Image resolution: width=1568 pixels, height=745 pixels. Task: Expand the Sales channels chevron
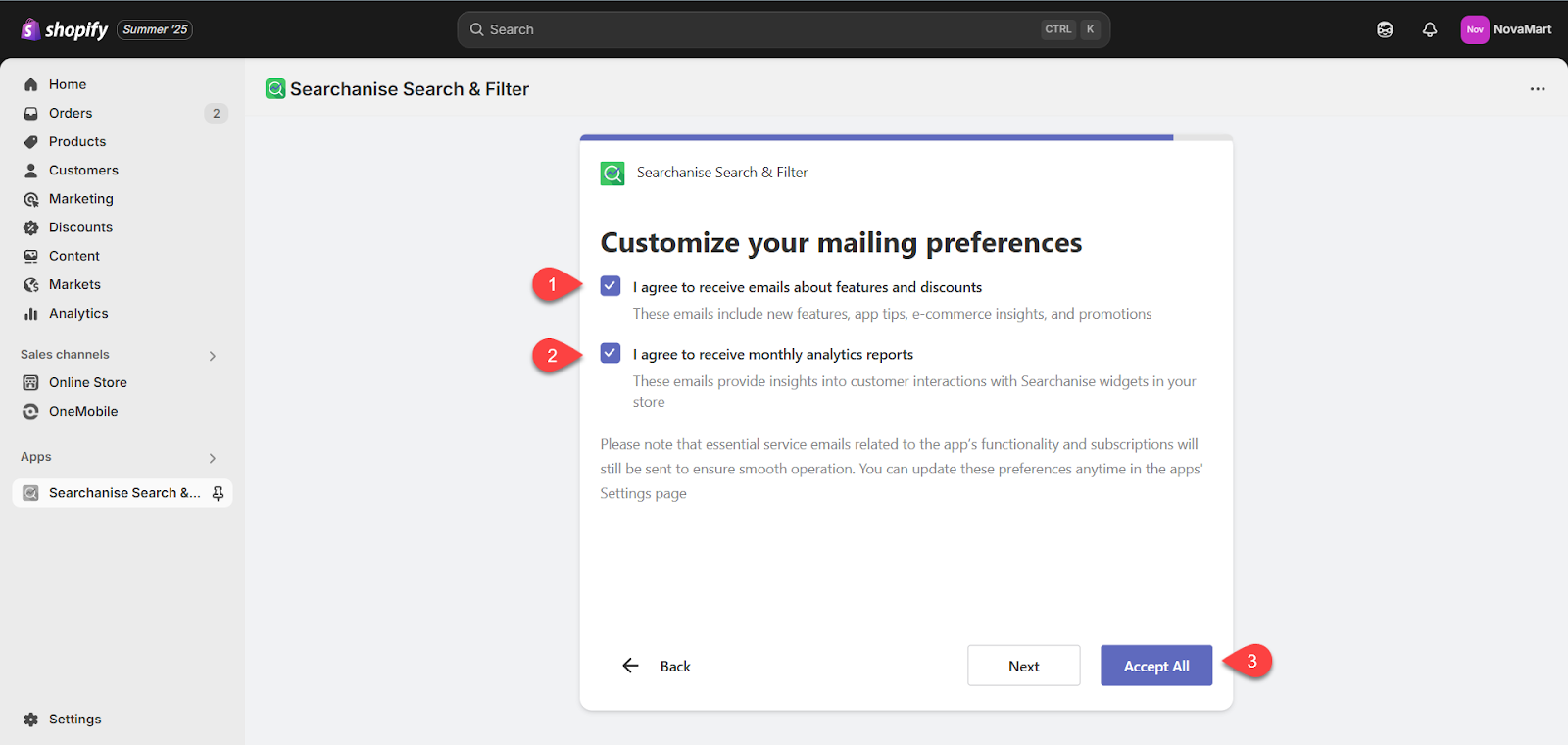213,356
